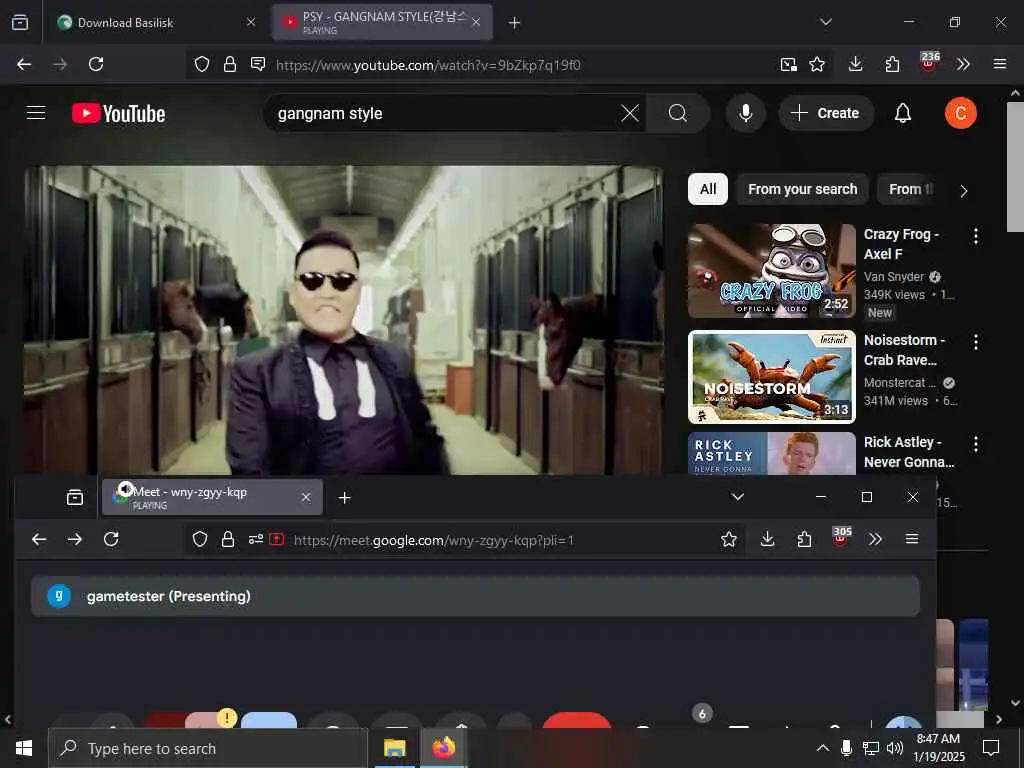The image size is (1024, 768).
Task: Open the permissions icon on the Meet URL bar
Action: (255, 539)
